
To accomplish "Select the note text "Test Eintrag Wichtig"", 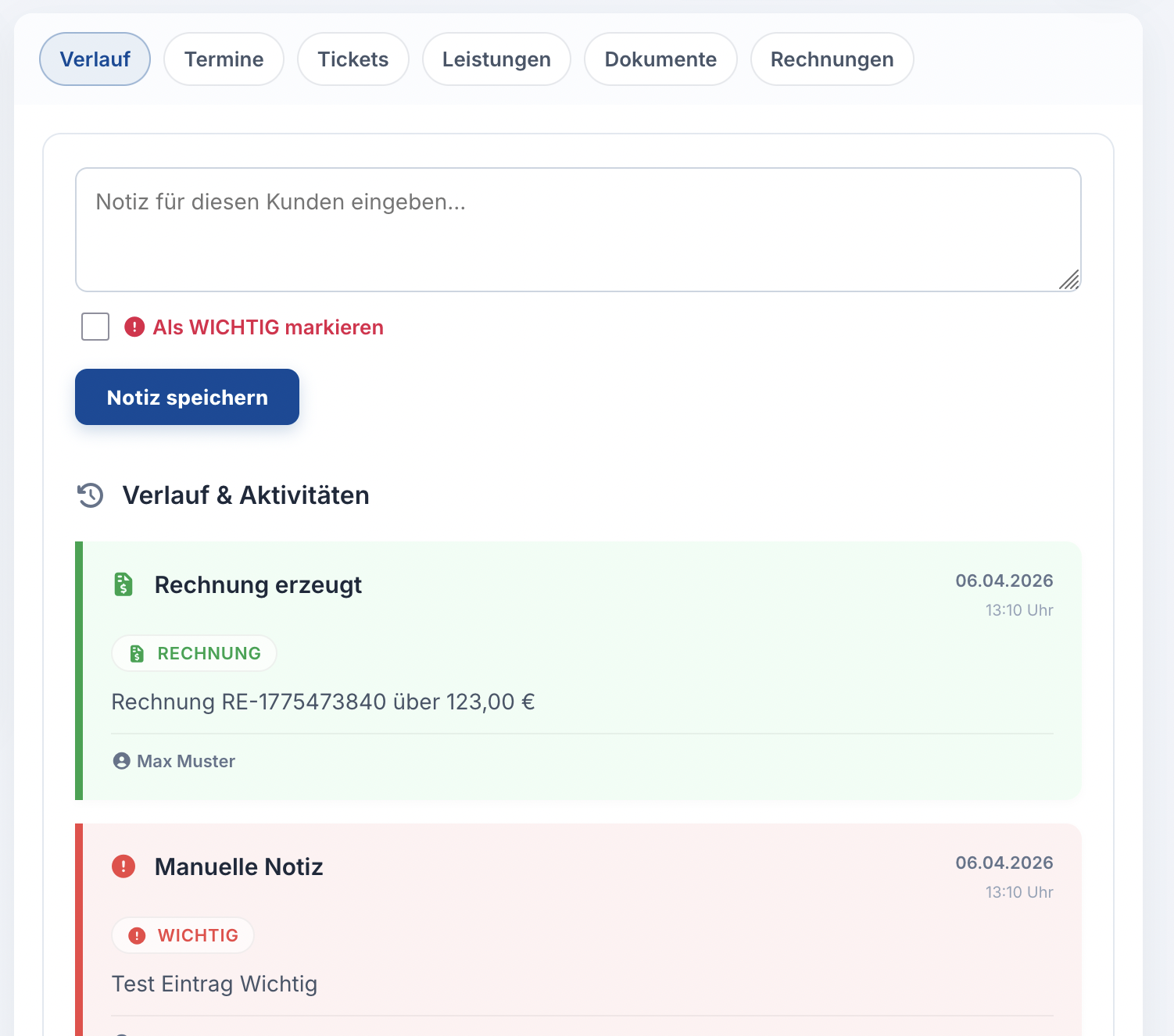I will pyautogui.click(x=214, y=984).
